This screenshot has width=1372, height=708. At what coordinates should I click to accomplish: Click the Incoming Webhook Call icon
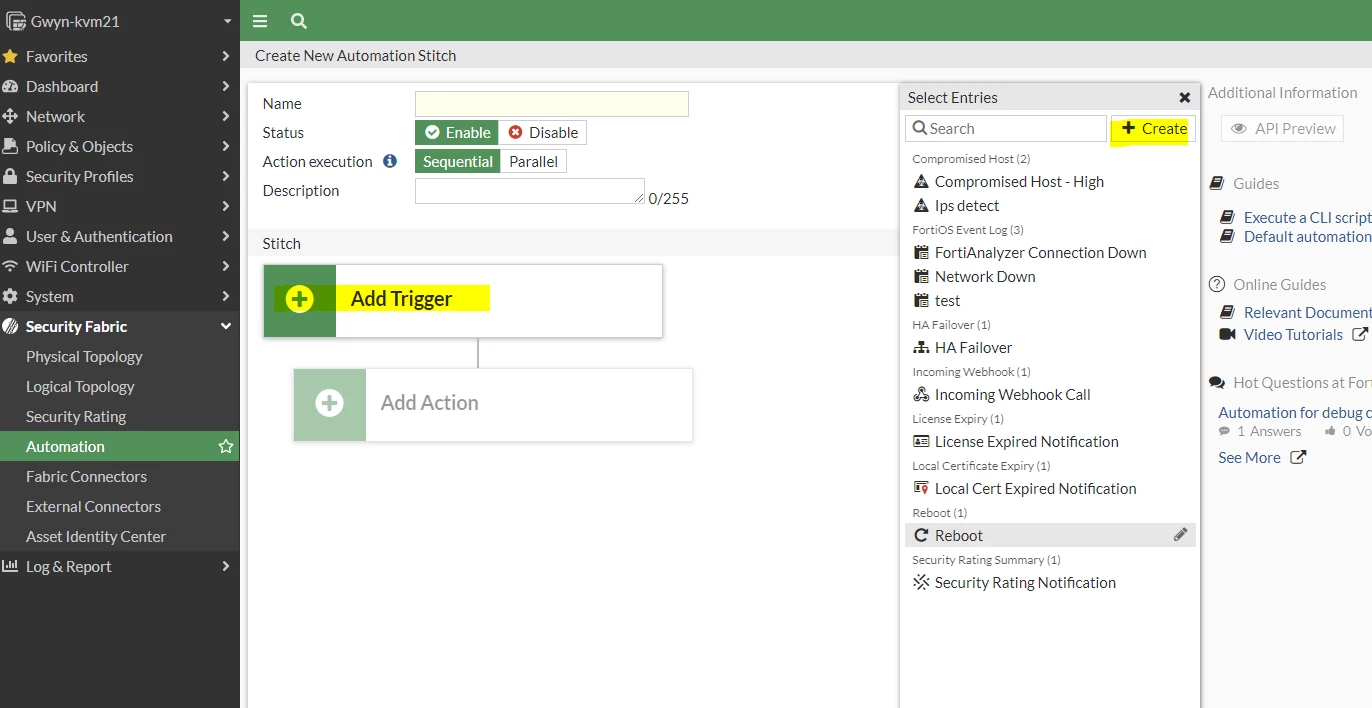tap(922, 395)
